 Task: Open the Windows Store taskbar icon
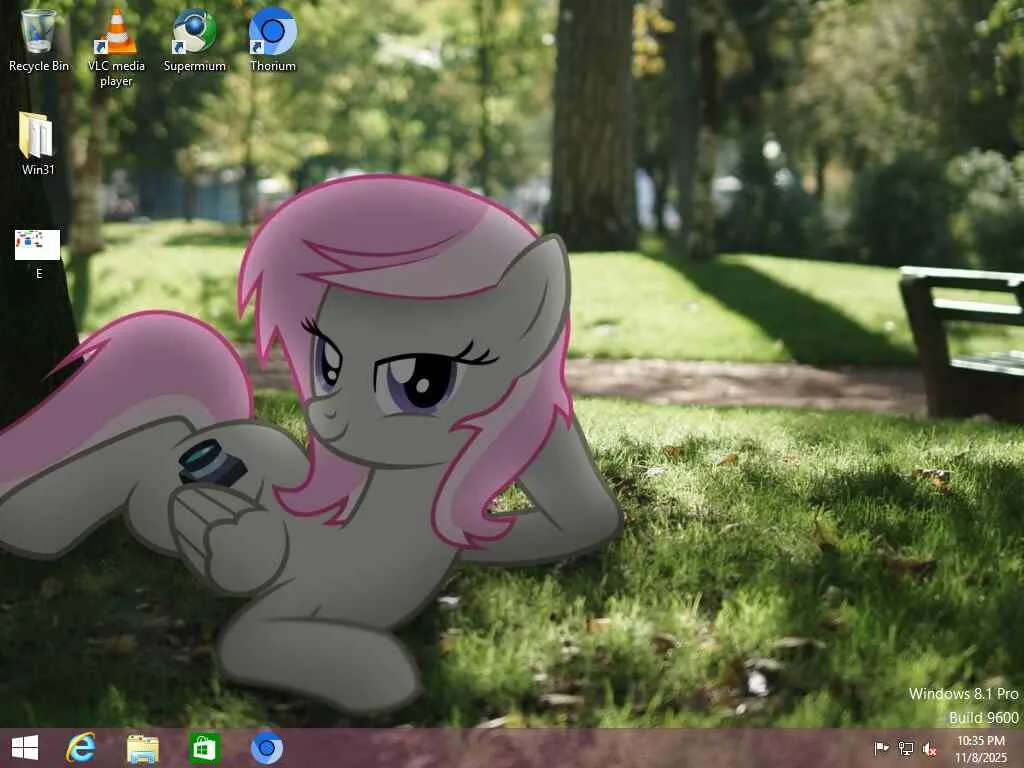[204, 748]
